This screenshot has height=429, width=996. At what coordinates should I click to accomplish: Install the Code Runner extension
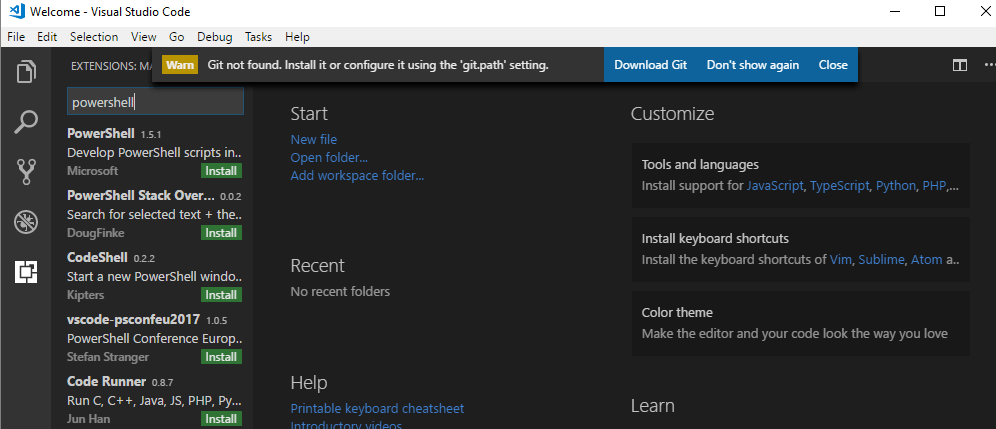pos(221,419)
